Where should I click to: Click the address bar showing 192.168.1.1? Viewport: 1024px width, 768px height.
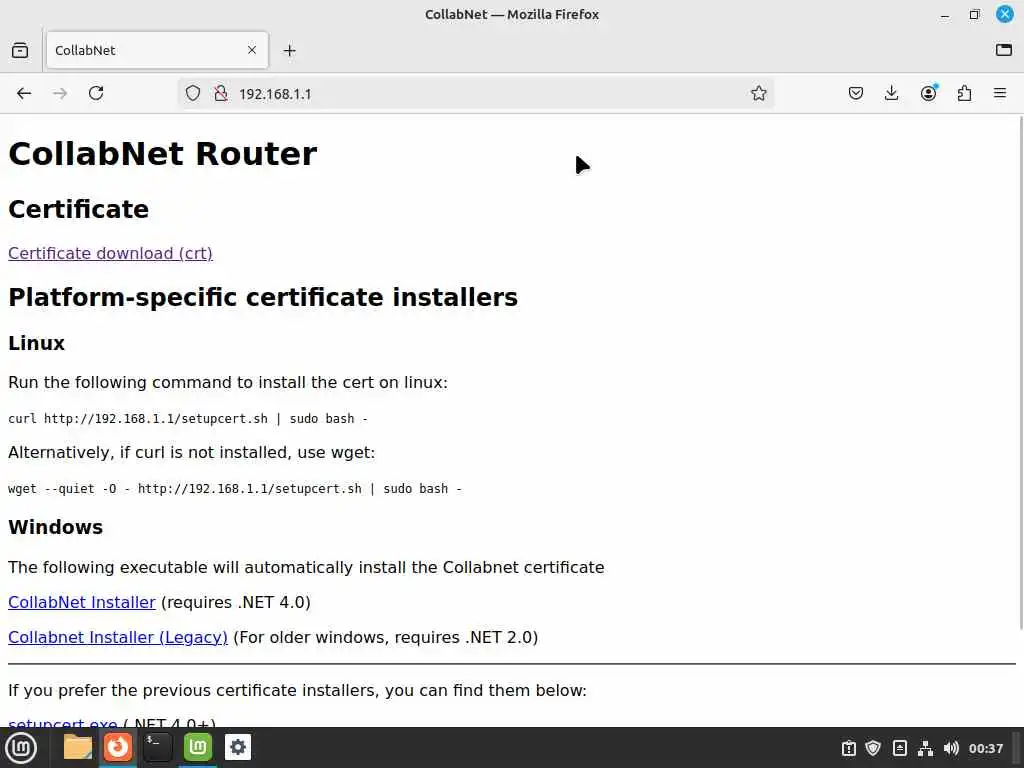point(477,93)
